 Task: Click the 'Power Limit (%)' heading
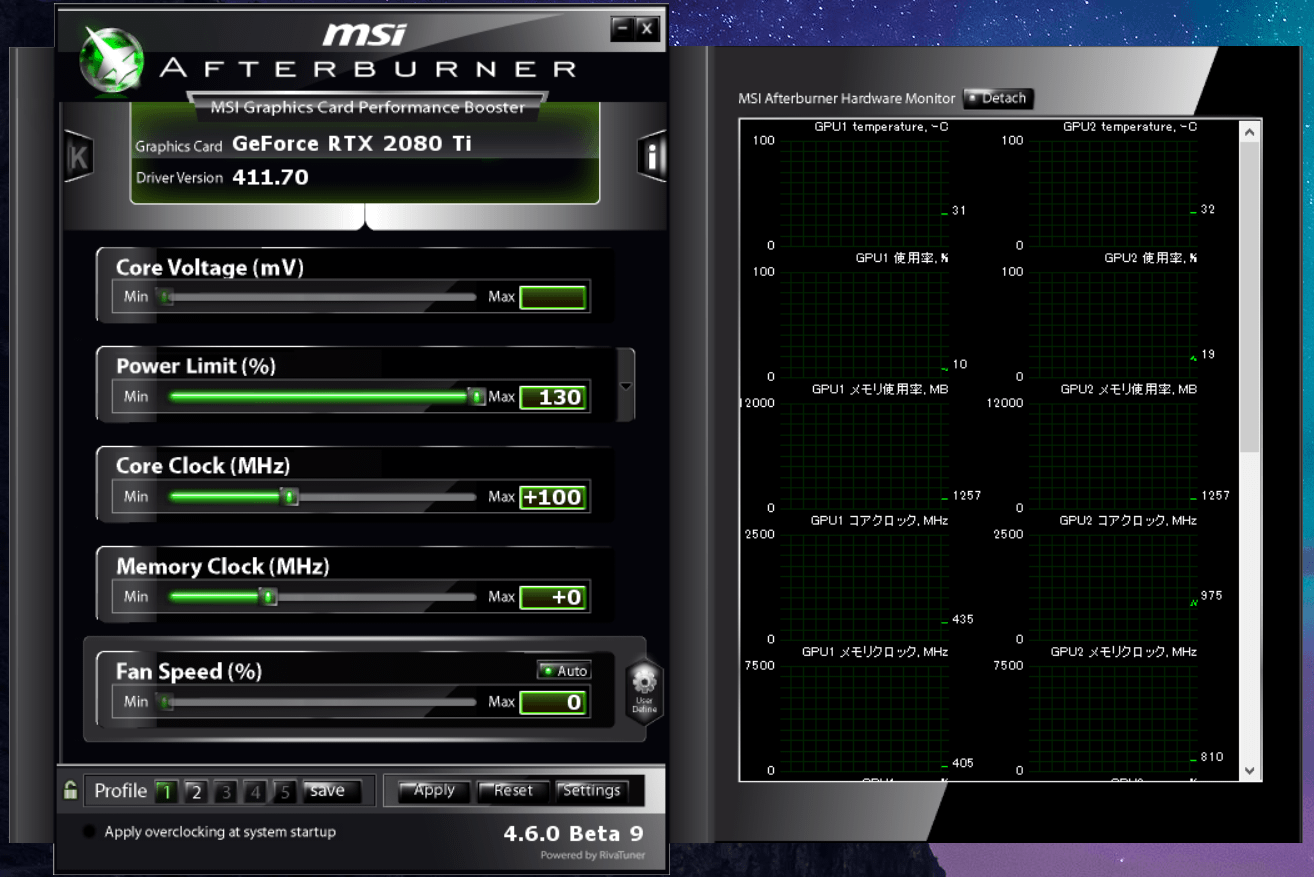[196, 366]
